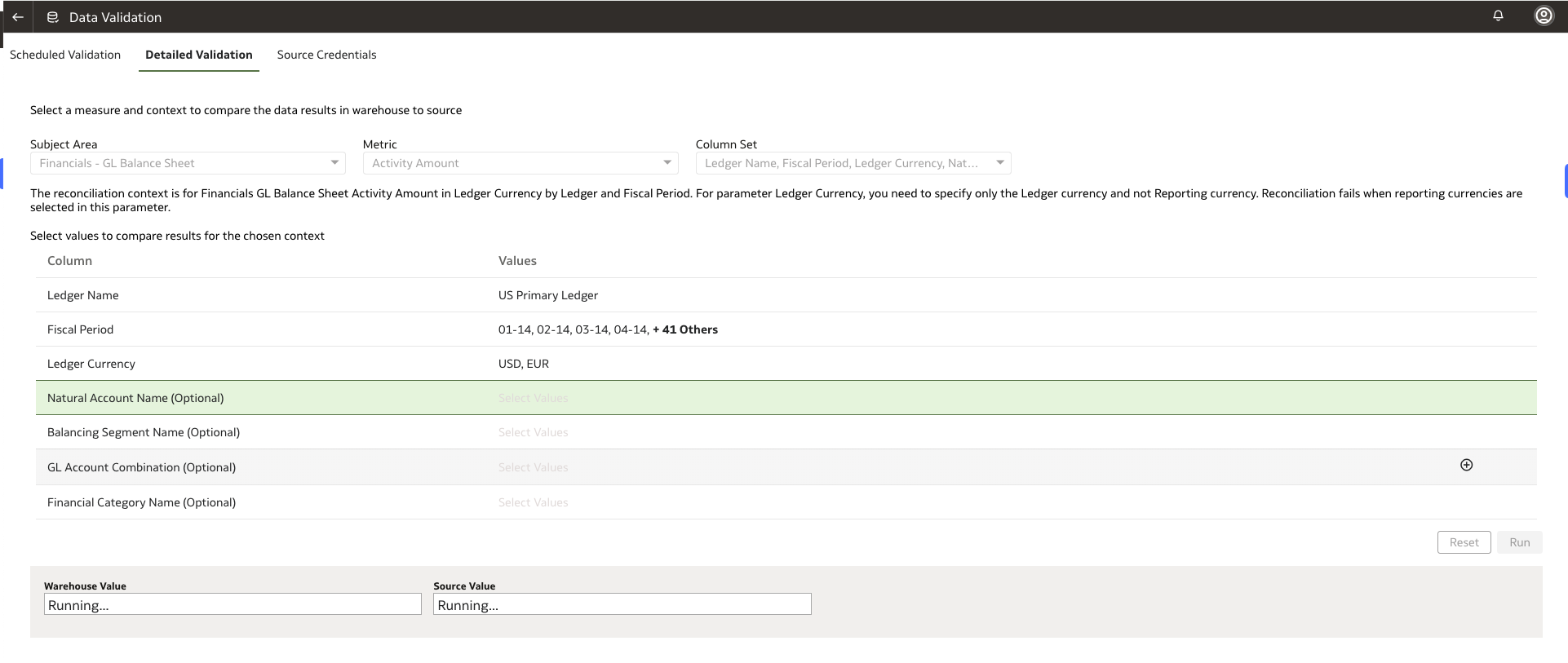
Task: Click the Data Validation database icon
Action: click(53, 17)
